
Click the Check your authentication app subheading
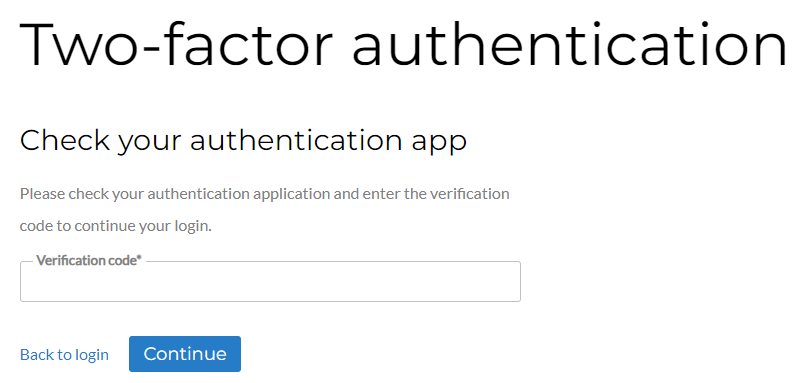pos(243,141)
